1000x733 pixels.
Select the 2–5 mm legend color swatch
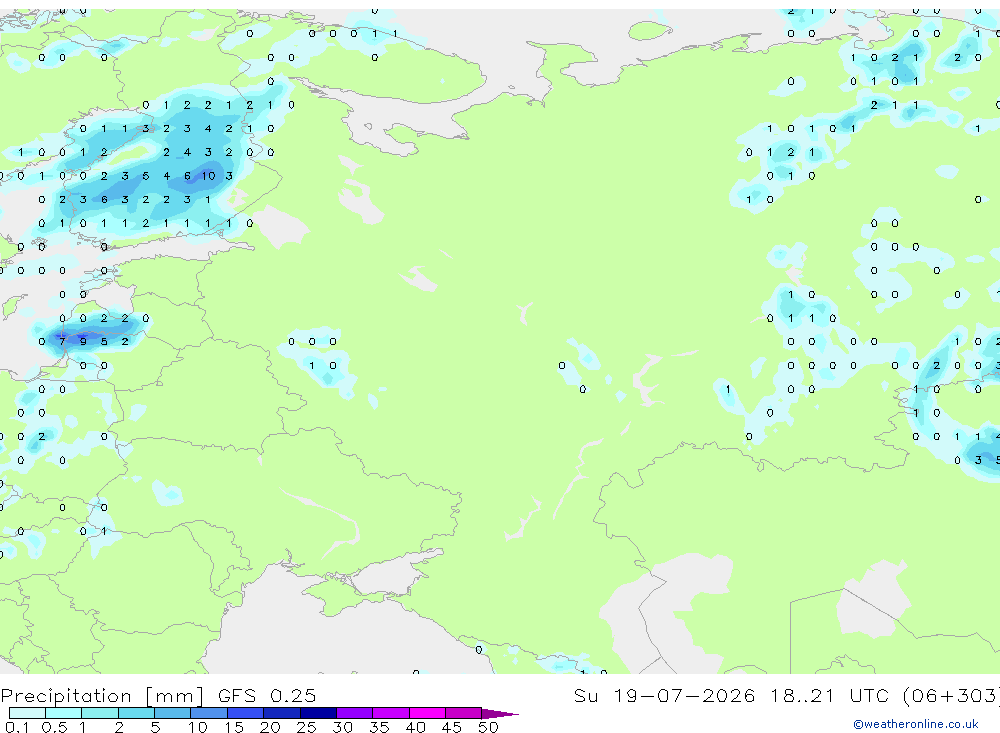(x=136, y=713)
